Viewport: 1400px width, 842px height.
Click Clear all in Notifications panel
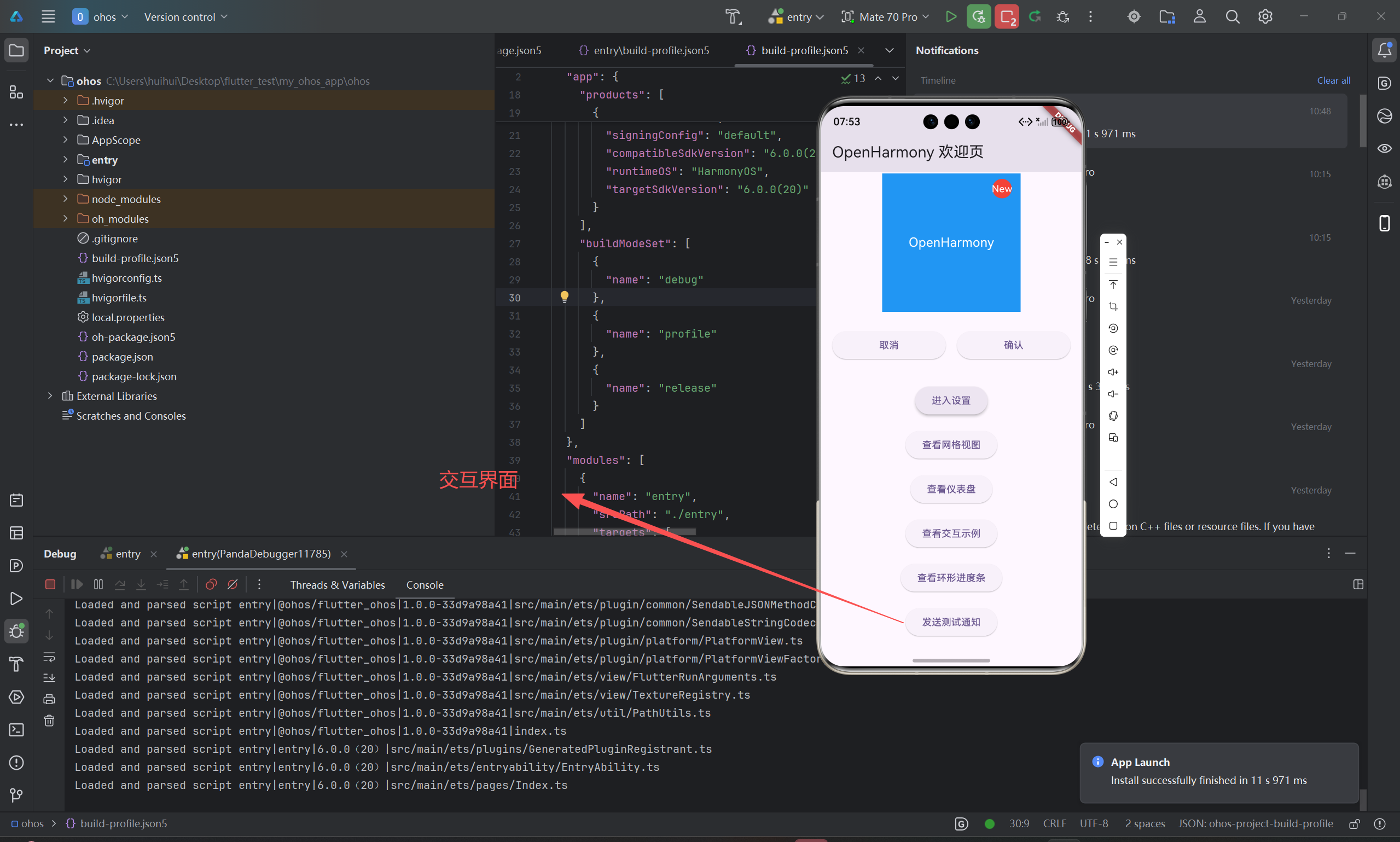[1333, 80]
